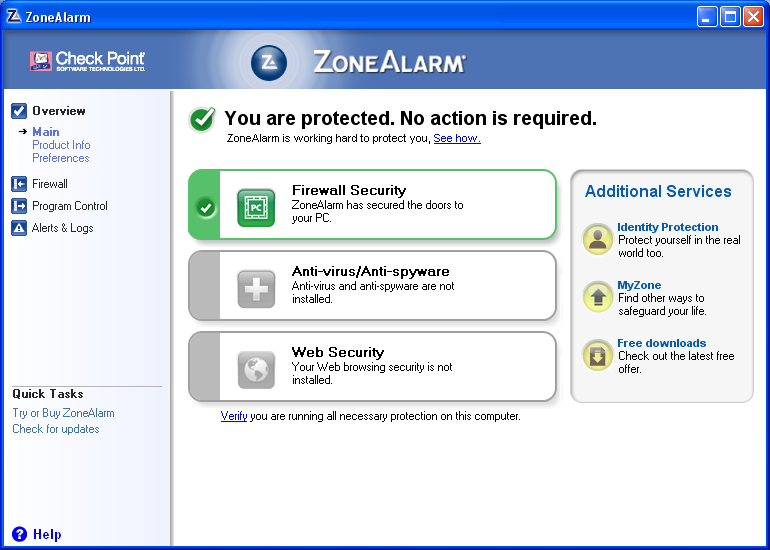Click the Alerts & Logs warning icon
770x550 pixels.
point(19,228)
